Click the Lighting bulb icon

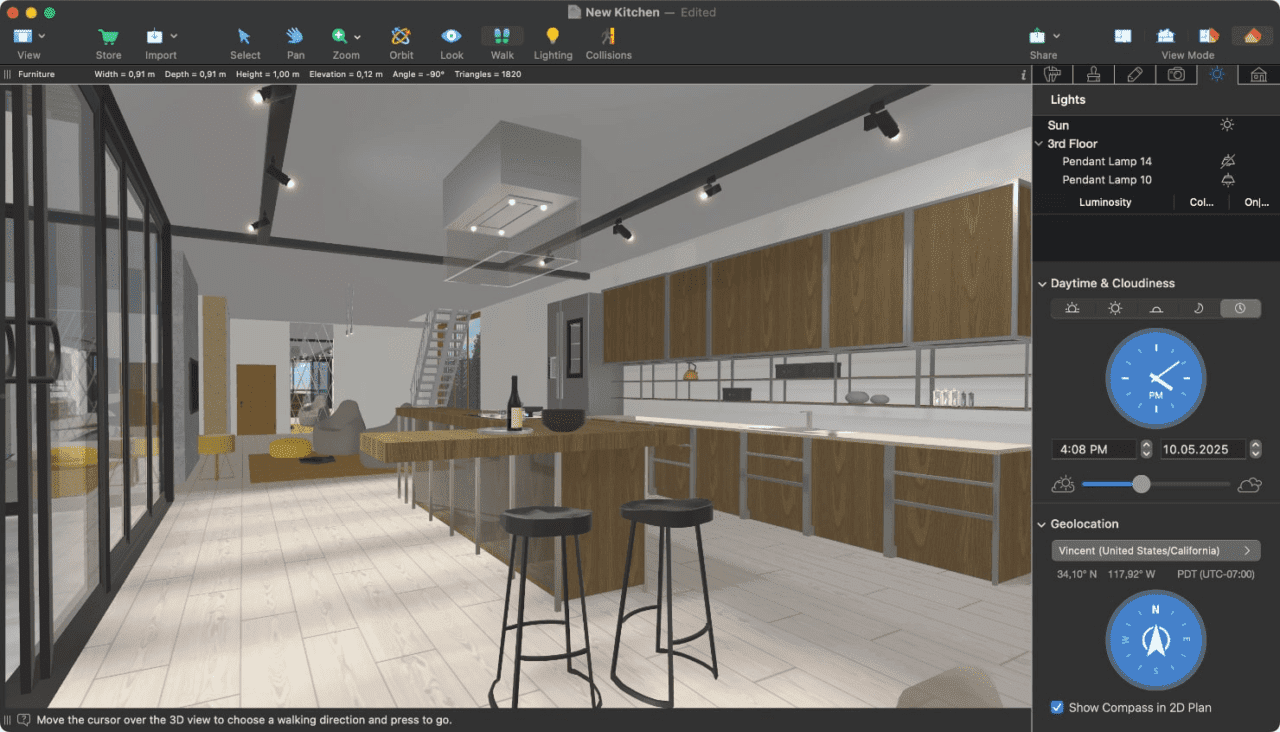tap(552, 37)
